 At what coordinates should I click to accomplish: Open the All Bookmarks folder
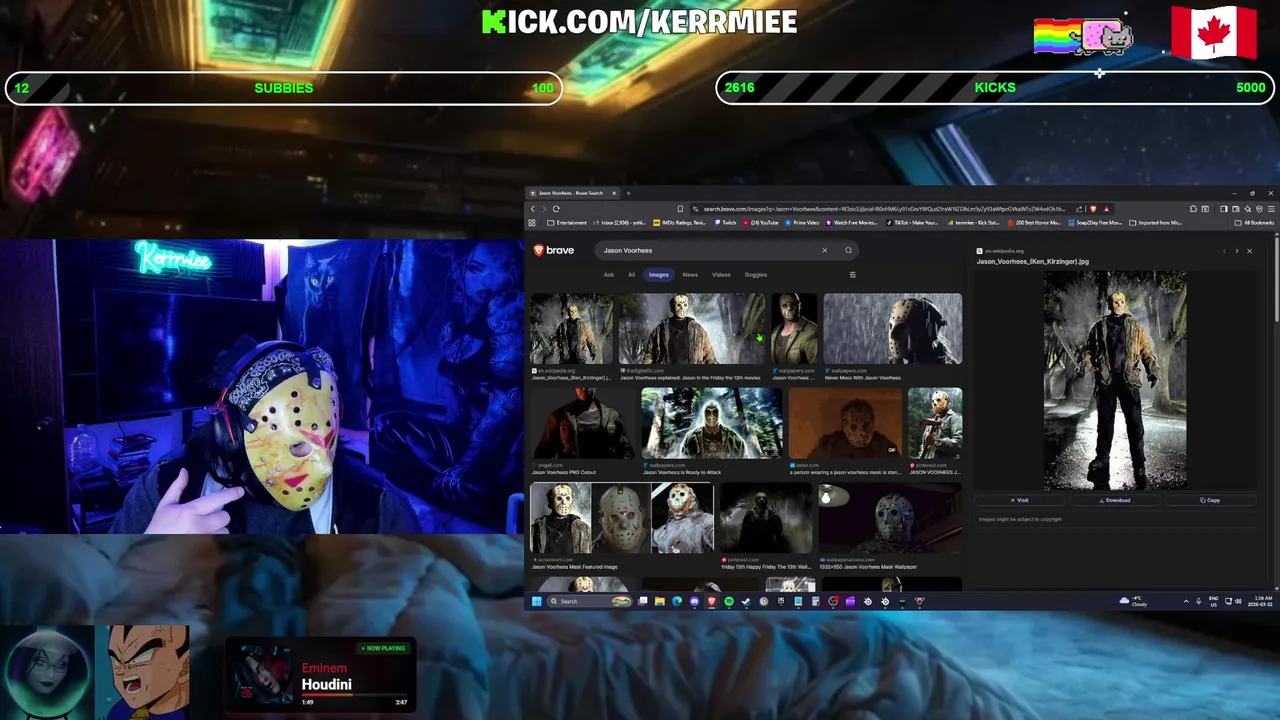1255,222
